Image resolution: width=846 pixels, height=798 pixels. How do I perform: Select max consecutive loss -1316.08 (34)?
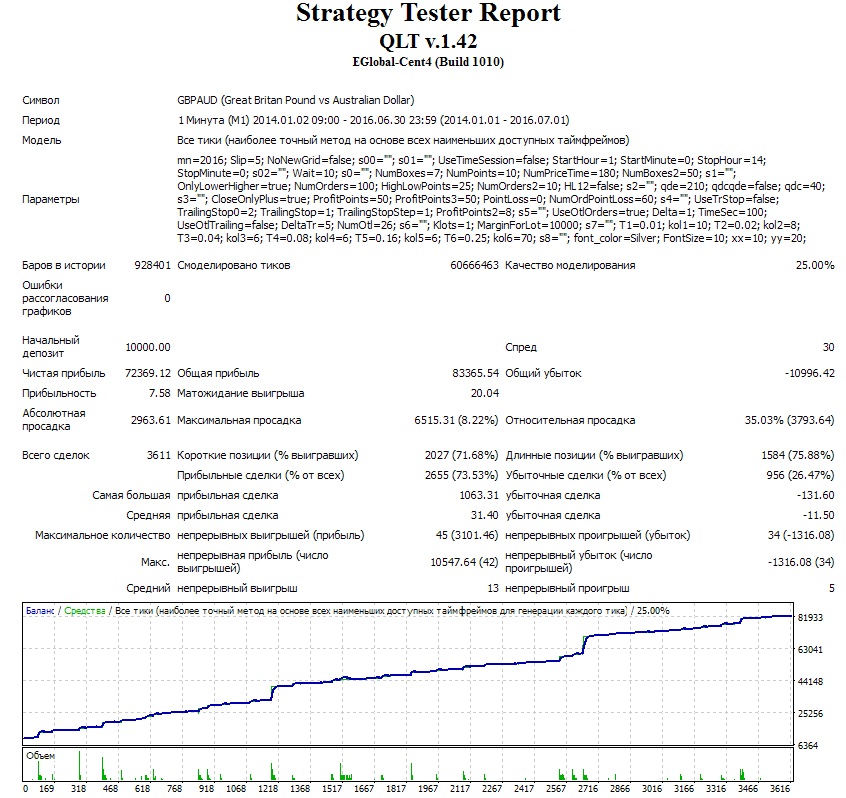(801, 562)
